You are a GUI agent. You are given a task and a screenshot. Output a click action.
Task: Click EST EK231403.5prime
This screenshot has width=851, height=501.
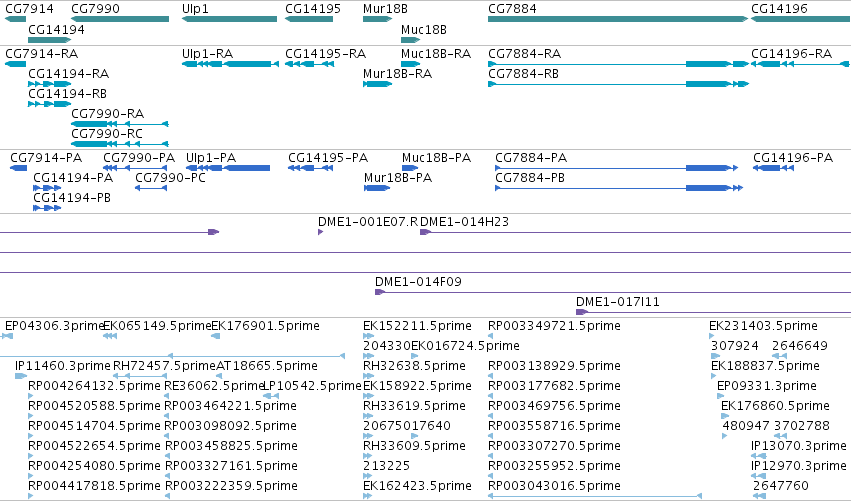(764, 326)
